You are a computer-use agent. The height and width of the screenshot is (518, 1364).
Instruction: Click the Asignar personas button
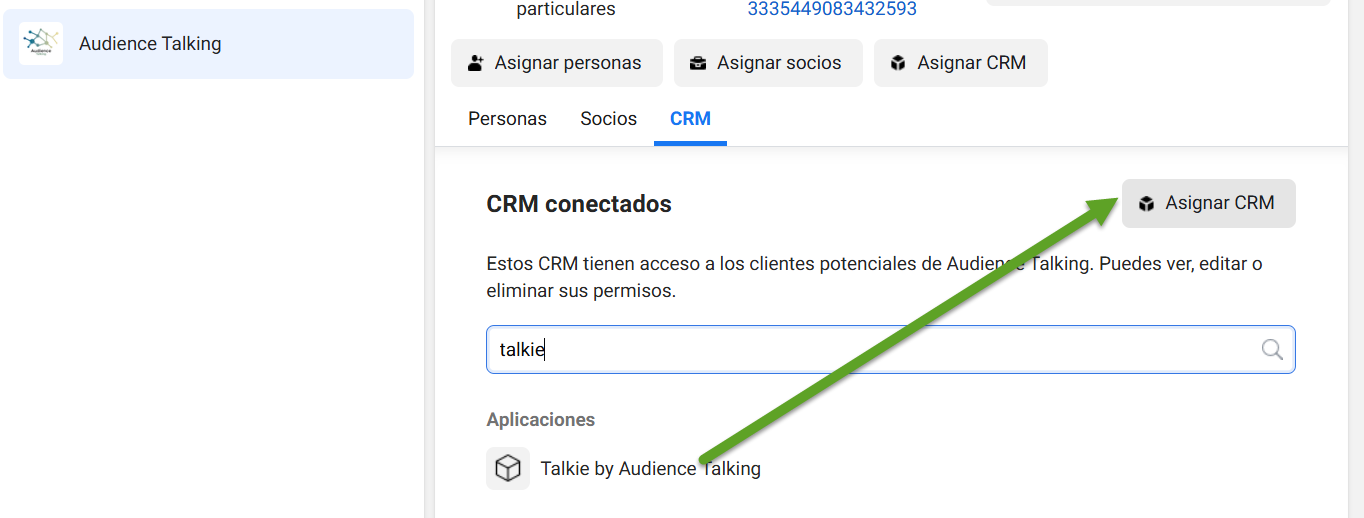pos(557,63)
